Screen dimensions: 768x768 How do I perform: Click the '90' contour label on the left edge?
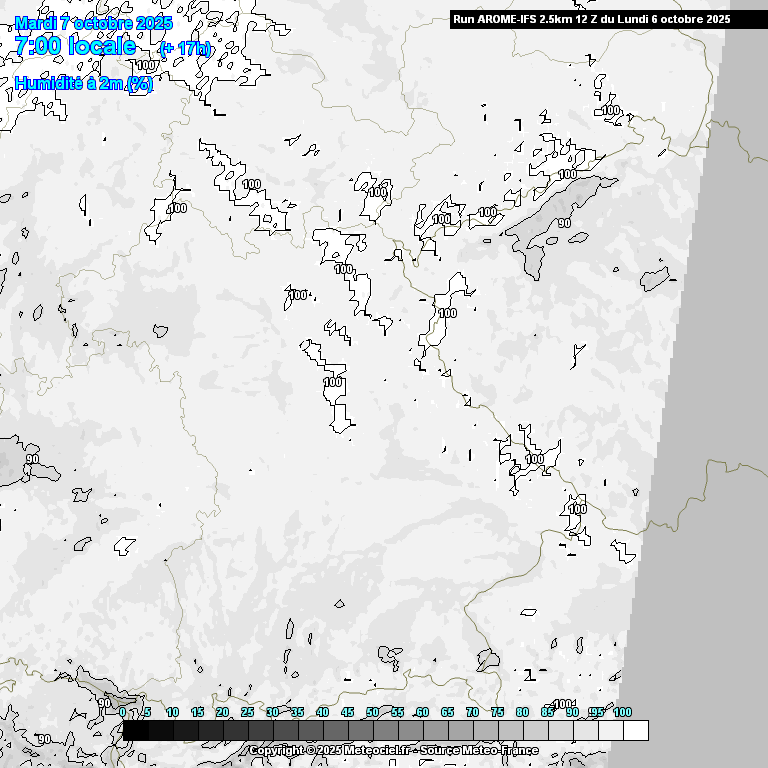pos(32,459)
